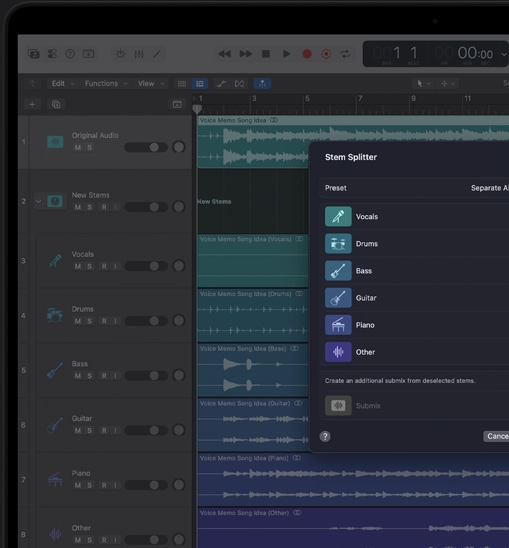Click the Bass track volume slider
The height and width of the screenshot is (548, 509).
pos(146,376)
